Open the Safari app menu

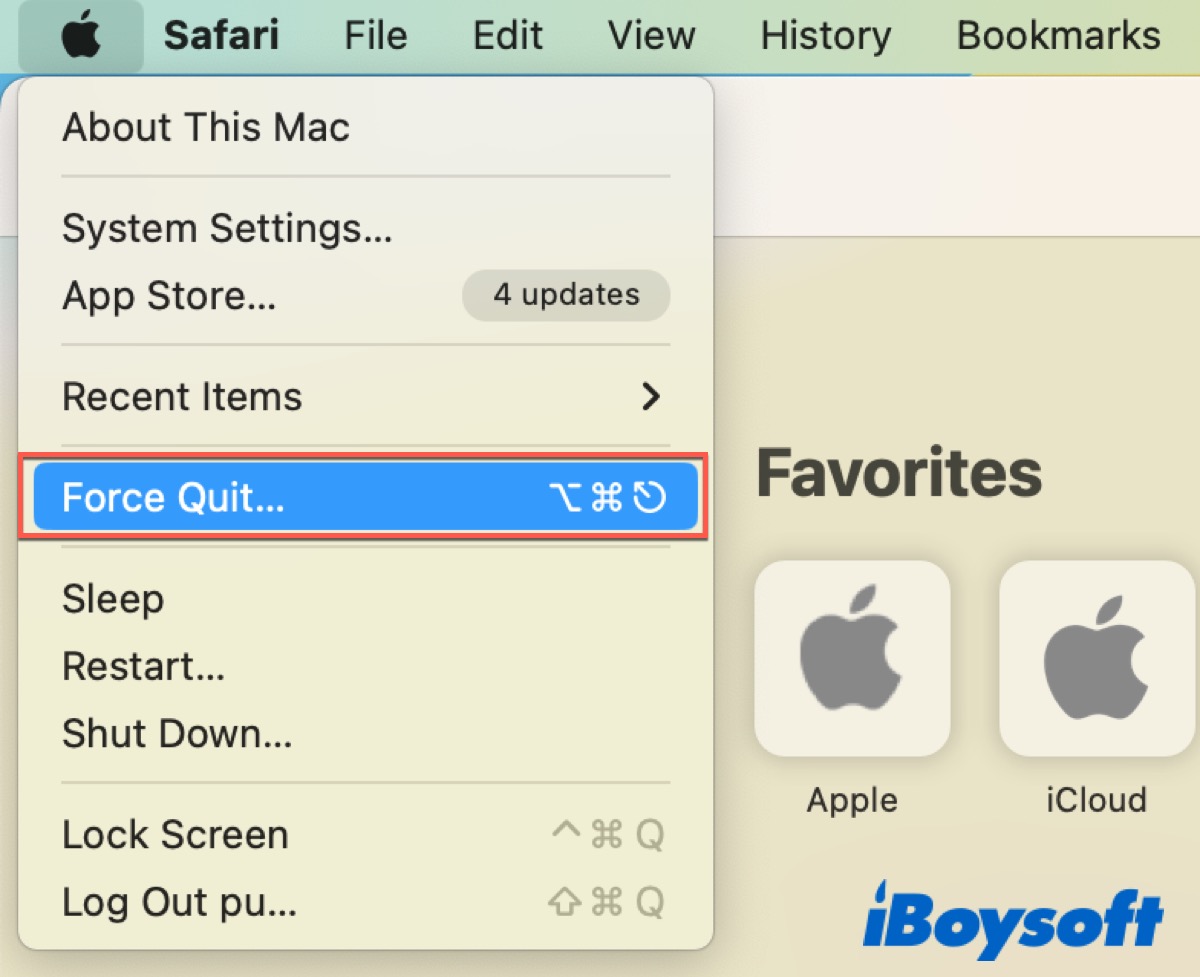(x=221, y=37)
